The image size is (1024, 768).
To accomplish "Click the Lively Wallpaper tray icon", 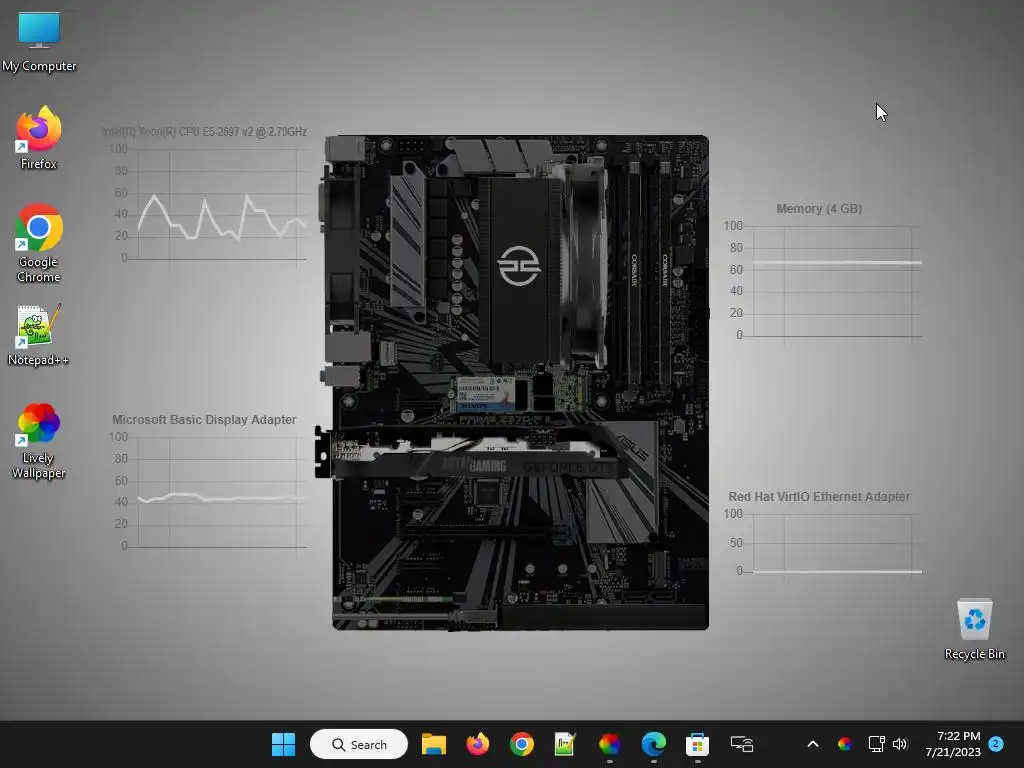I will pyautogui.click(x=844, y=744).
